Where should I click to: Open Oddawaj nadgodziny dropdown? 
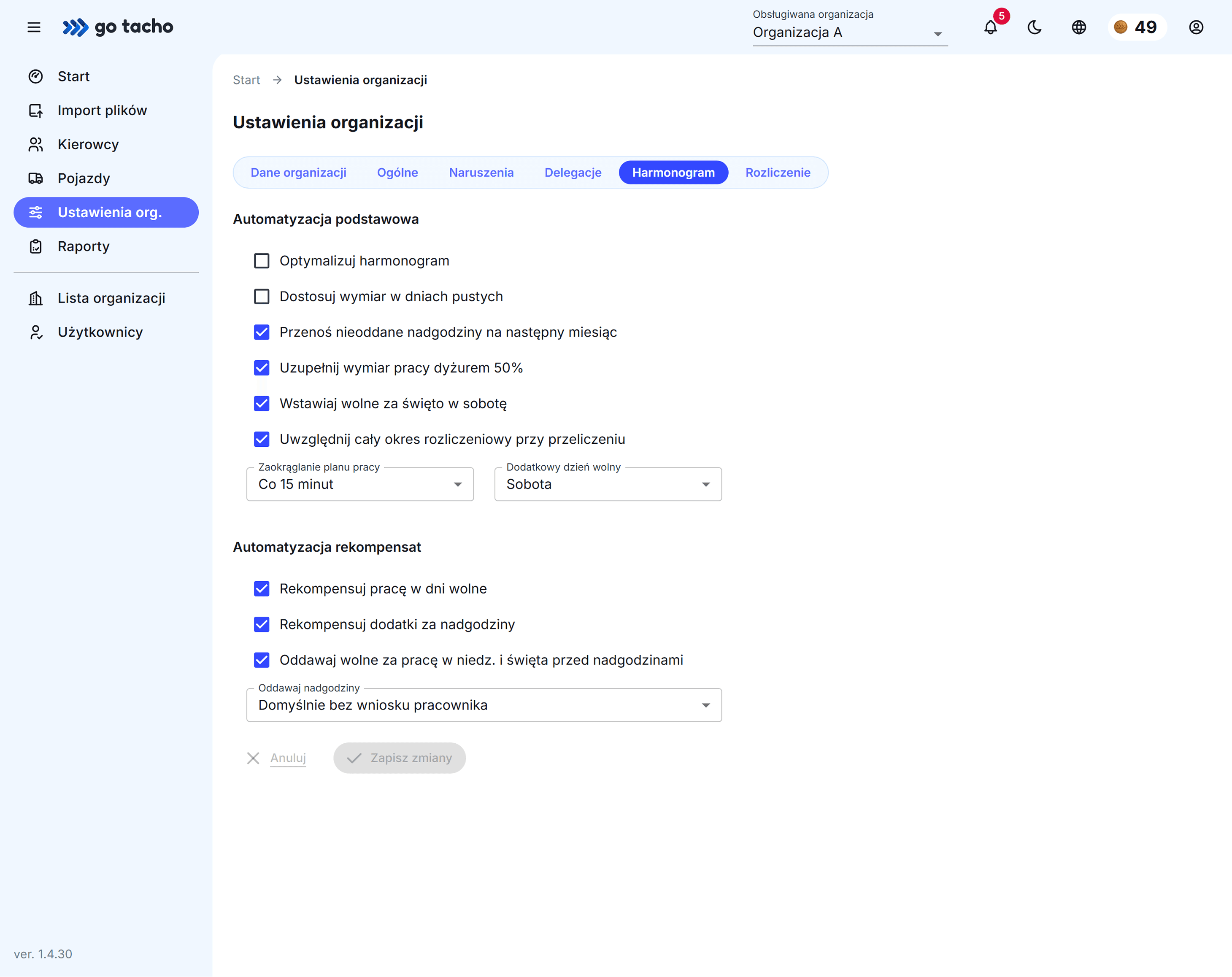point(484,705)
